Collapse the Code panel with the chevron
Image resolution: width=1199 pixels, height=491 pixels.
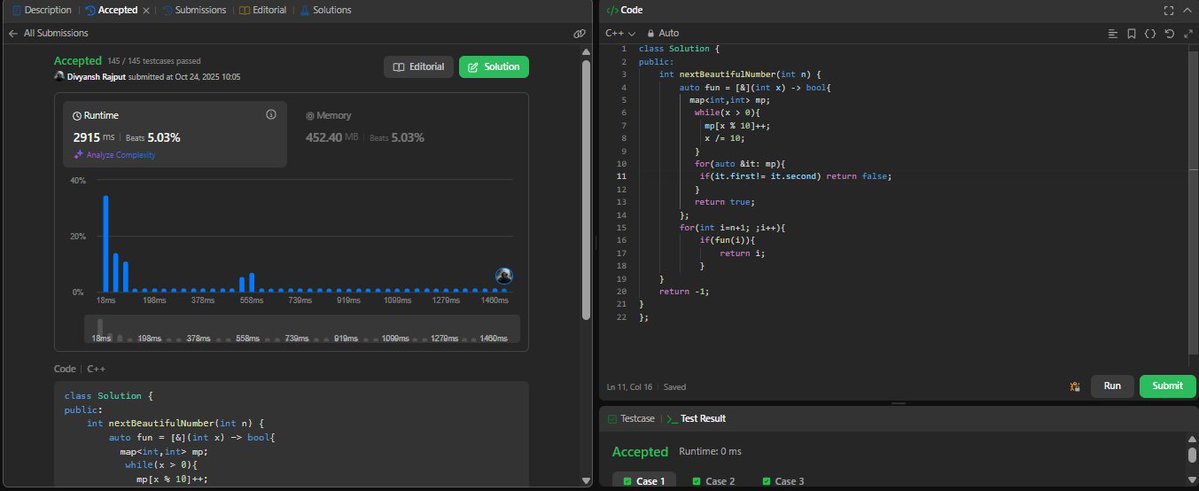(1187, 10)
